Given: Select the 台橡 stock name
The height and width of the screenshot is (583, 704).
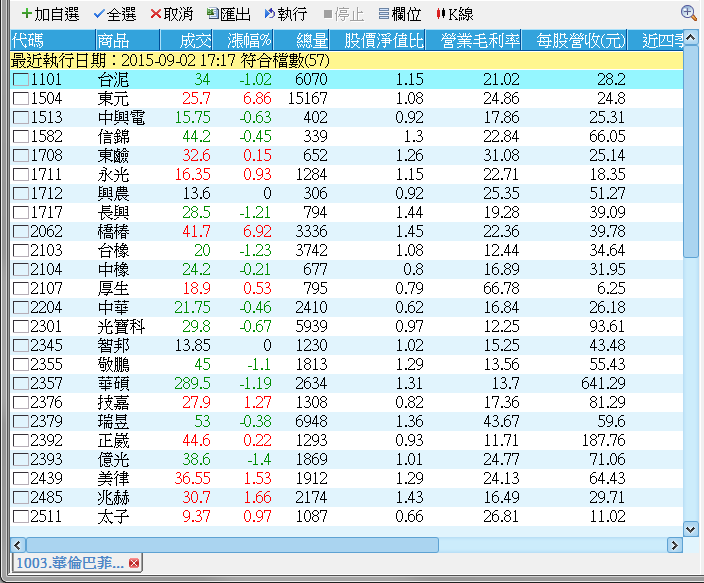Looking at the screenshot, I should point(113,251).
